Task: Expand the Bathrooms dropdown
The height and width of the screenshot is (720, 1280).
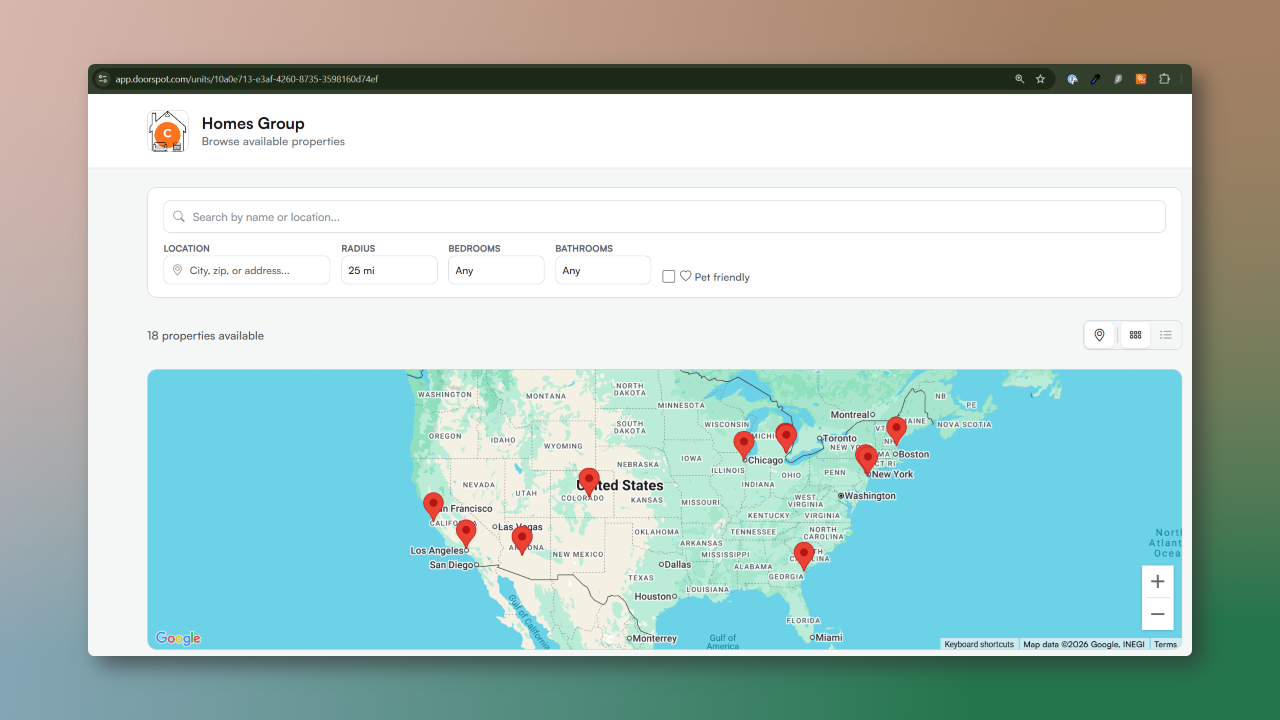Action: [x=603, y=270]
